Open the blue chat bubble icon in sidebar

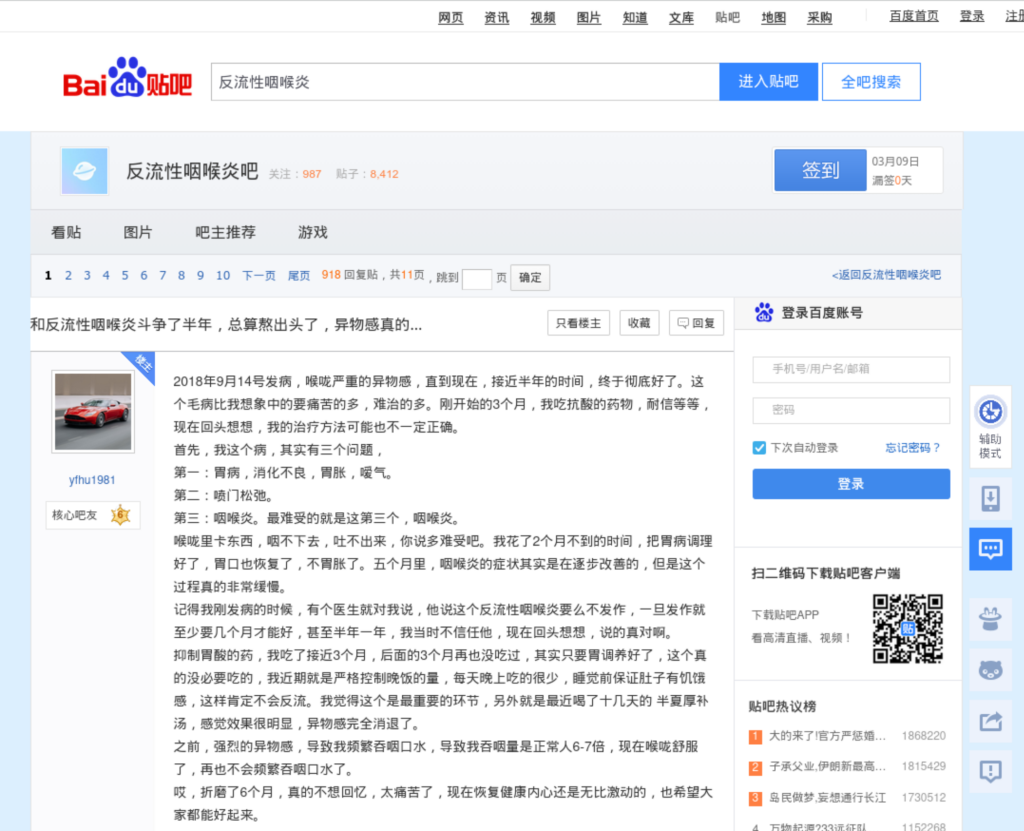click(x=990, y=549)
